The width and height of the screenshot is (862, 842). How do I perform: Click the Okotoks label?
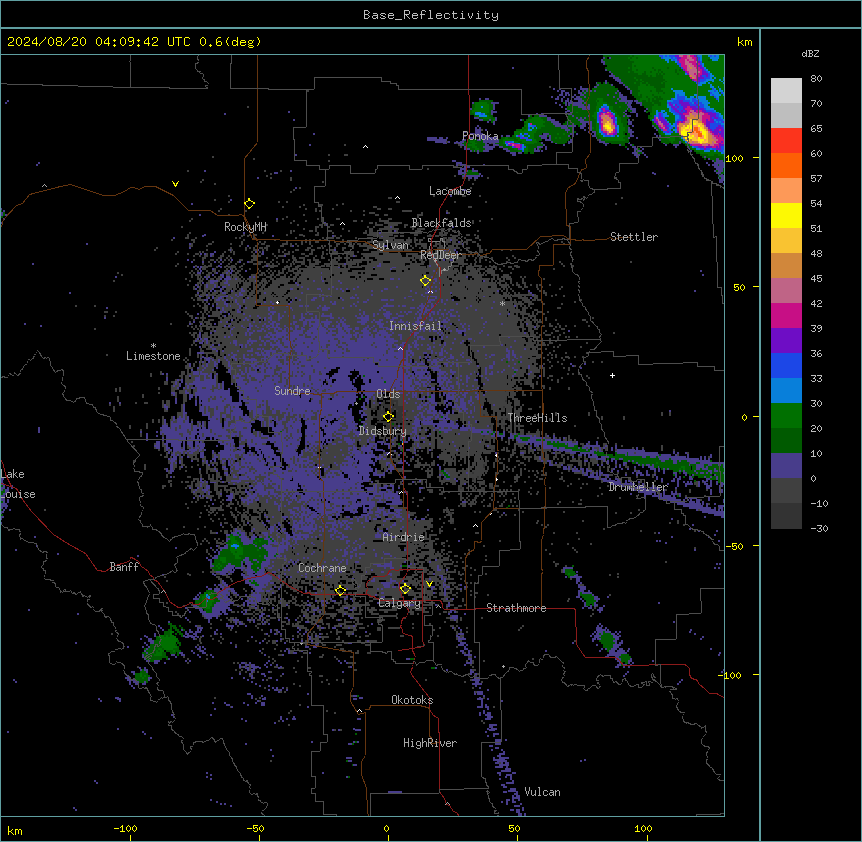tap(412, 700)
